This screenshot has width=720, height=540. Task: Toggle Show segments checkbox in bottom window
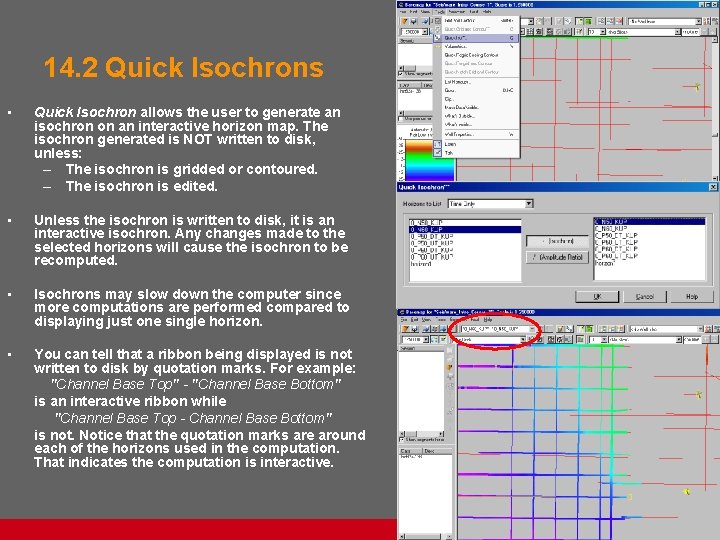tap(402, 440)
